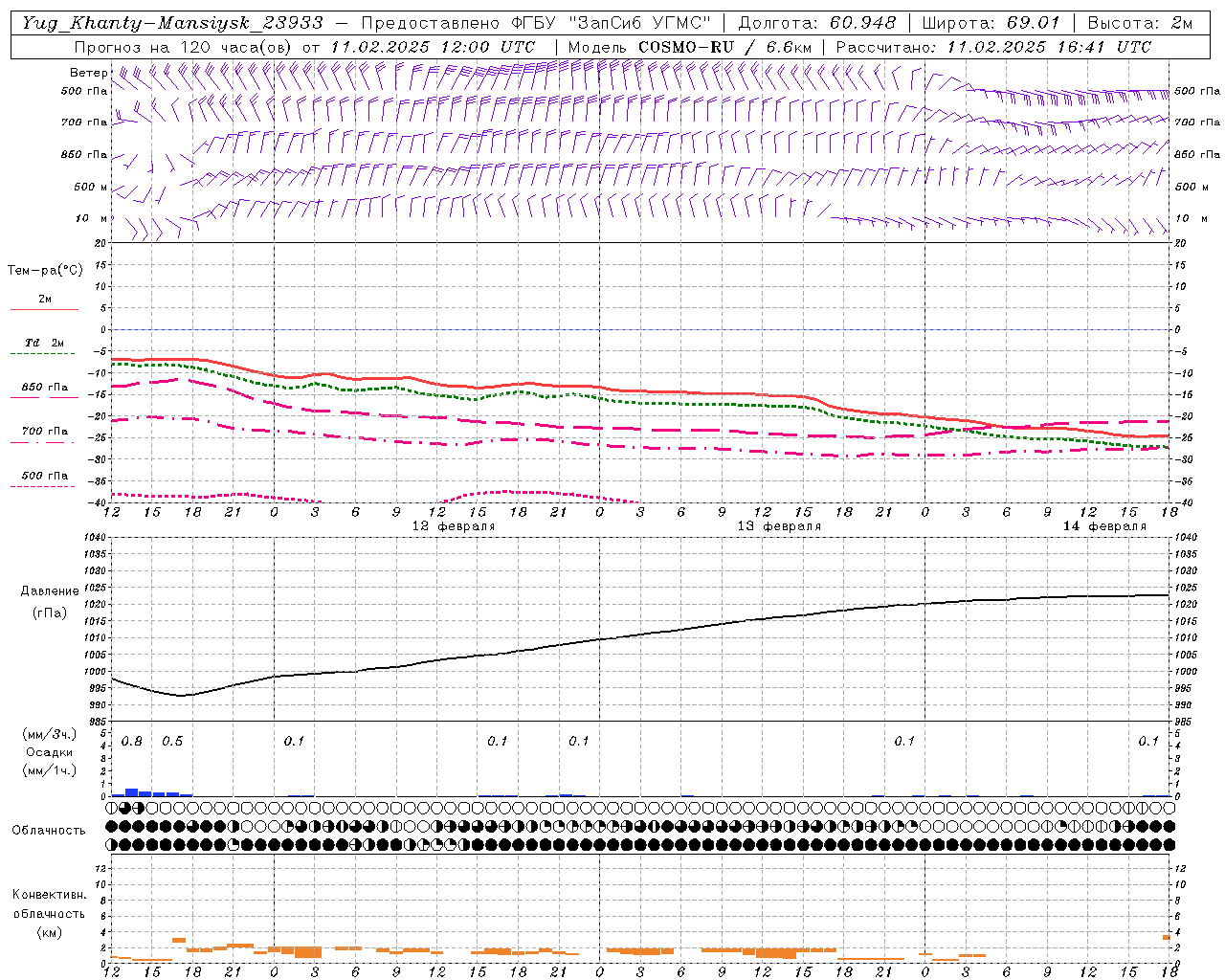Click the Широта: 69.01 header value
1225x980 pixels.
click(991, 23)
